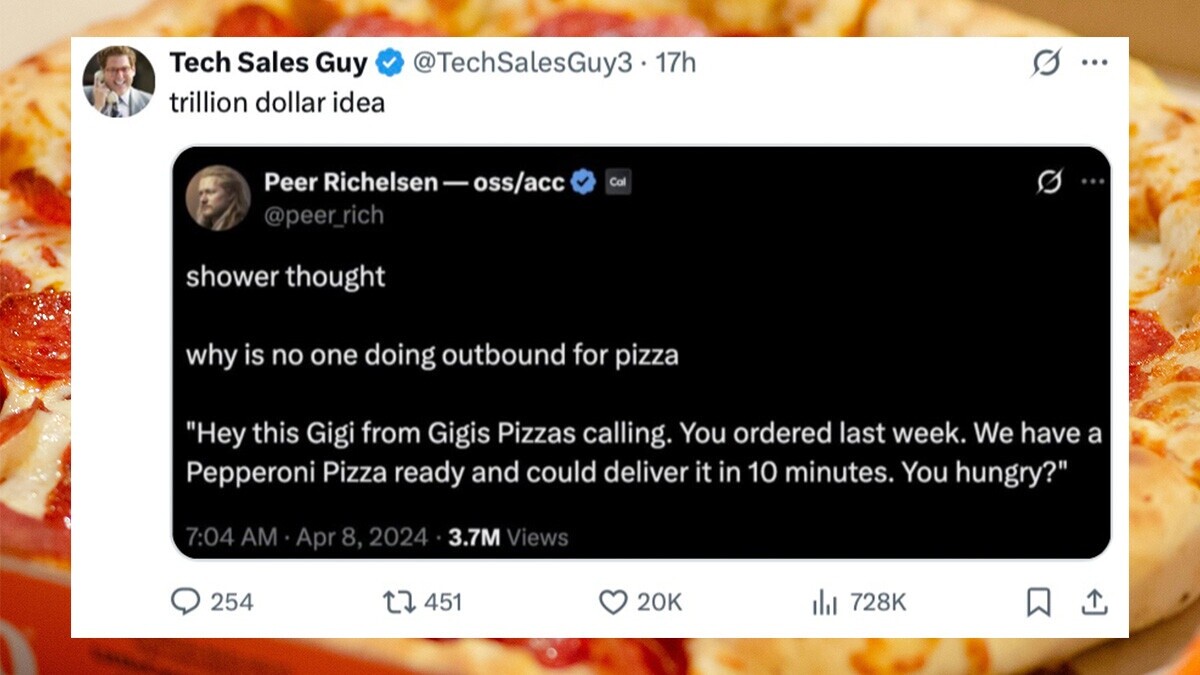Open the @peer_rich handle
Image resolution: width=1200 pixels, height=675 pixels.
coord(323,215)
